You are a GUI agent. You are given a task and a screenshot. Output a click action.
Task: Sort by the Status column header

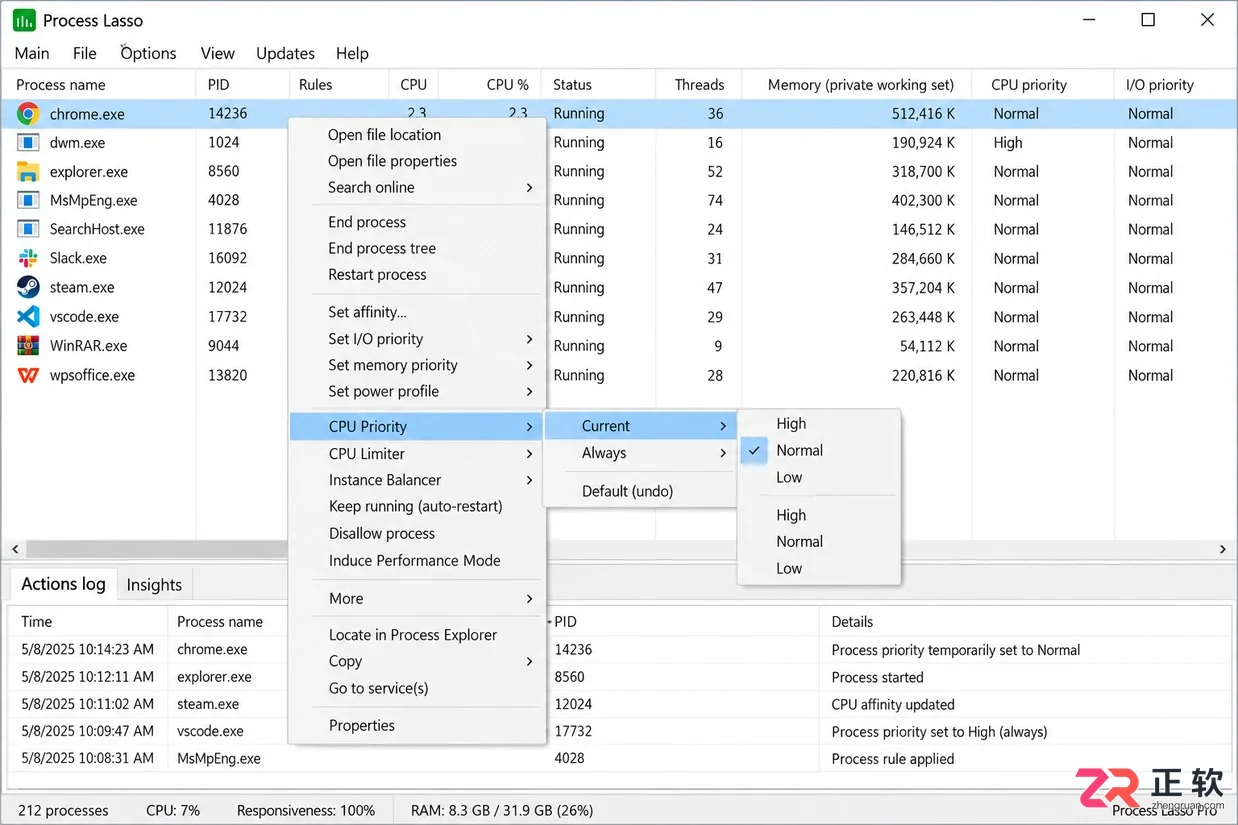click(x=572, y=85)
